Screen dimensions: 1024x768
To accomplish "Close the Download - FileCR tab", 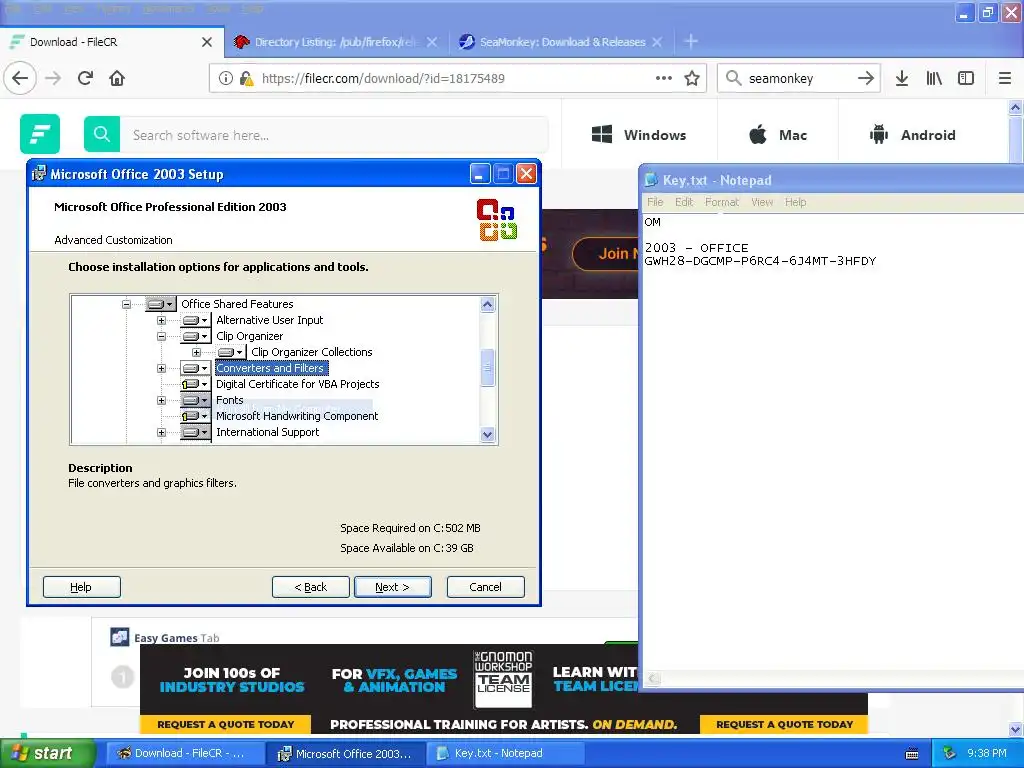I will pos(207,42).
